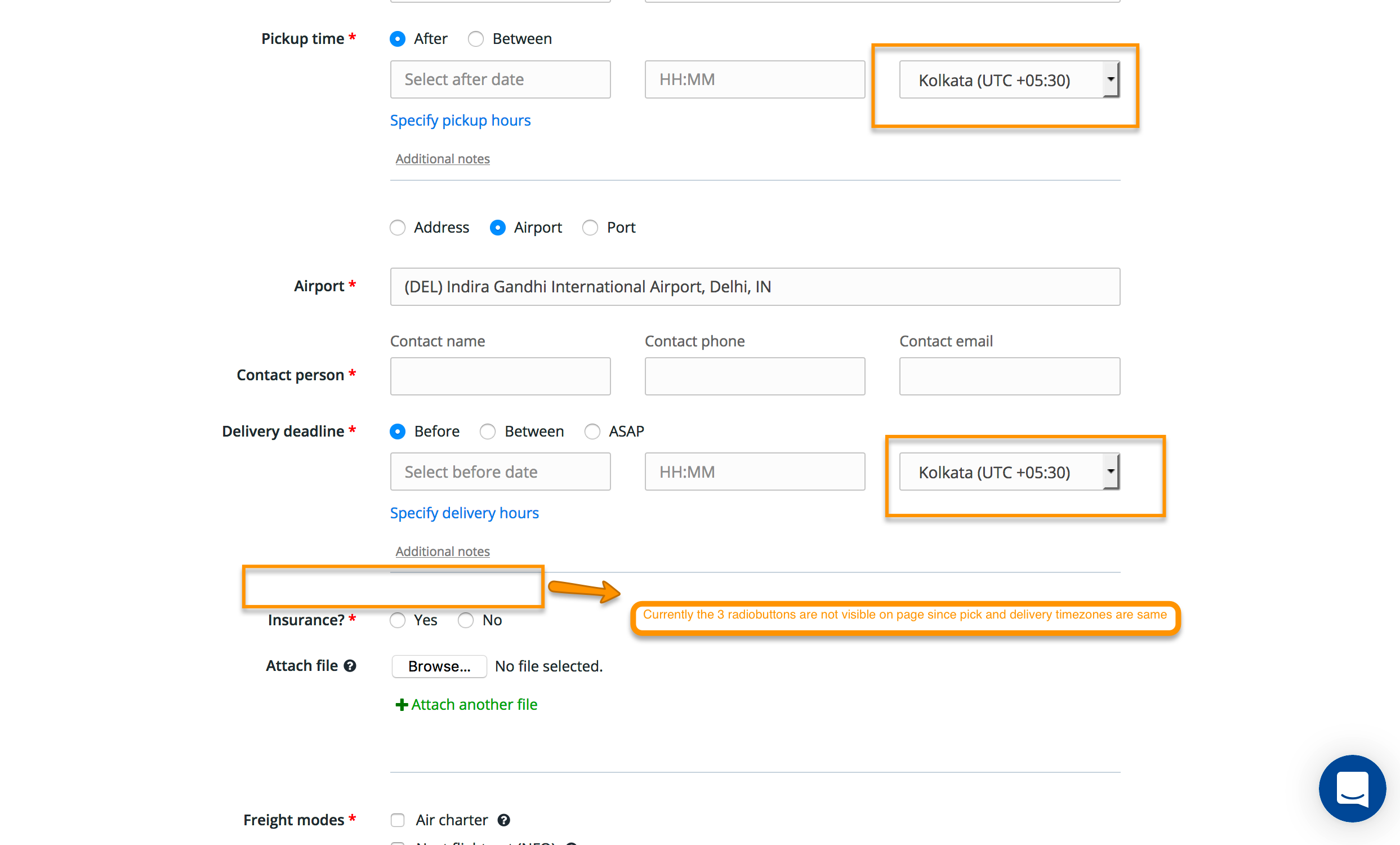Click the Contact phone input field
Screen dimensions: 1400x845
pos(755,376)
